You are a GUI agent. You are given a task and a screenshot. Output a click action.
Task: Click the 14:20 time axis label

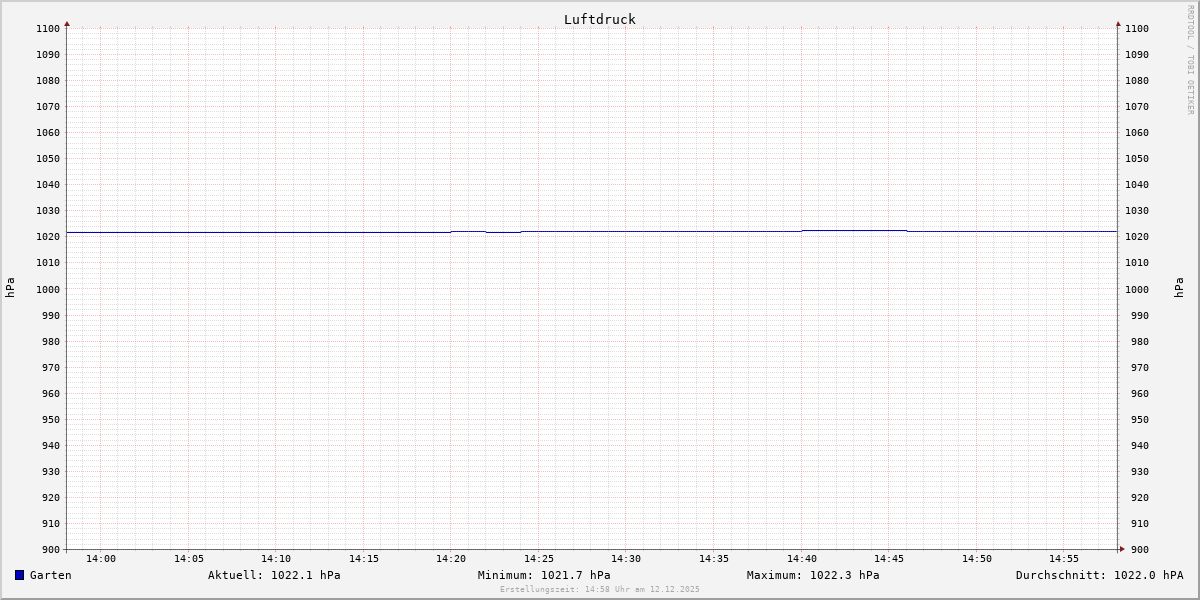pos(451,559)
